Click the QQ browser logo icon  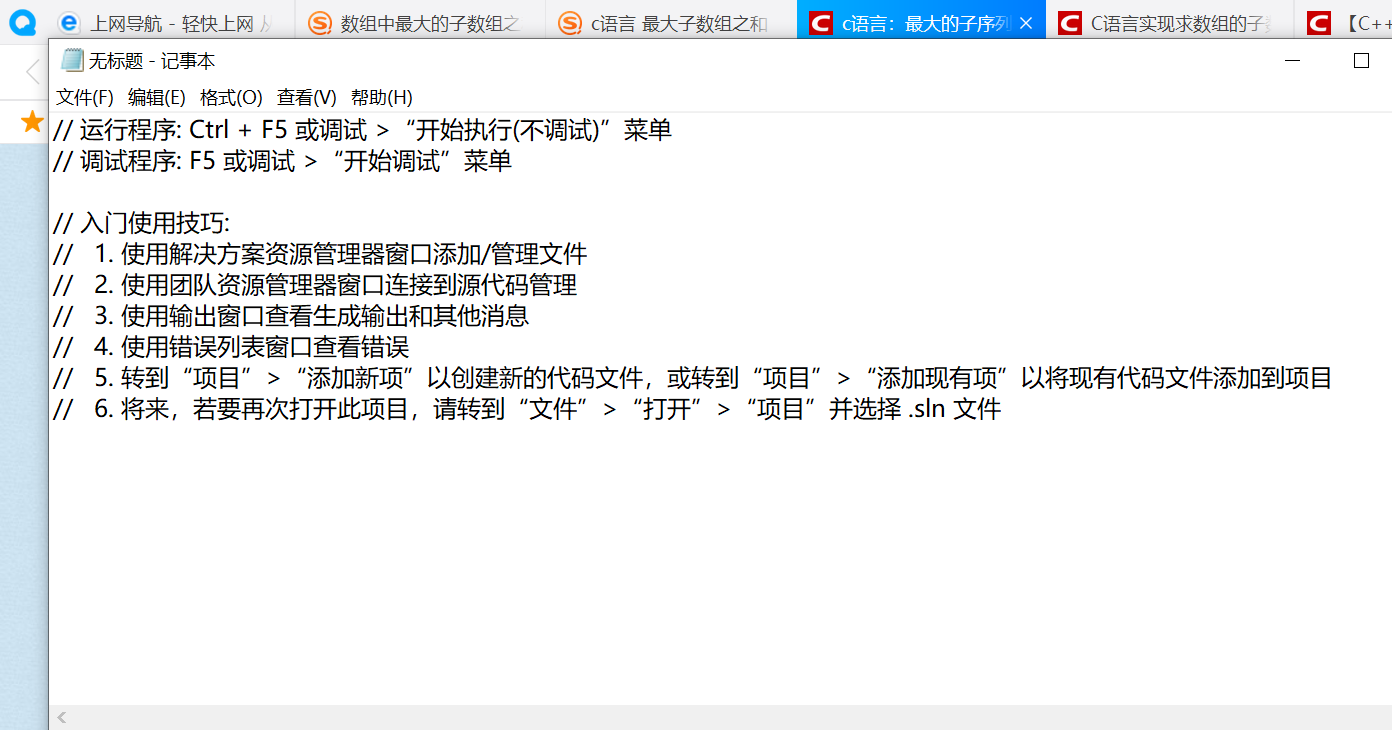22,22
